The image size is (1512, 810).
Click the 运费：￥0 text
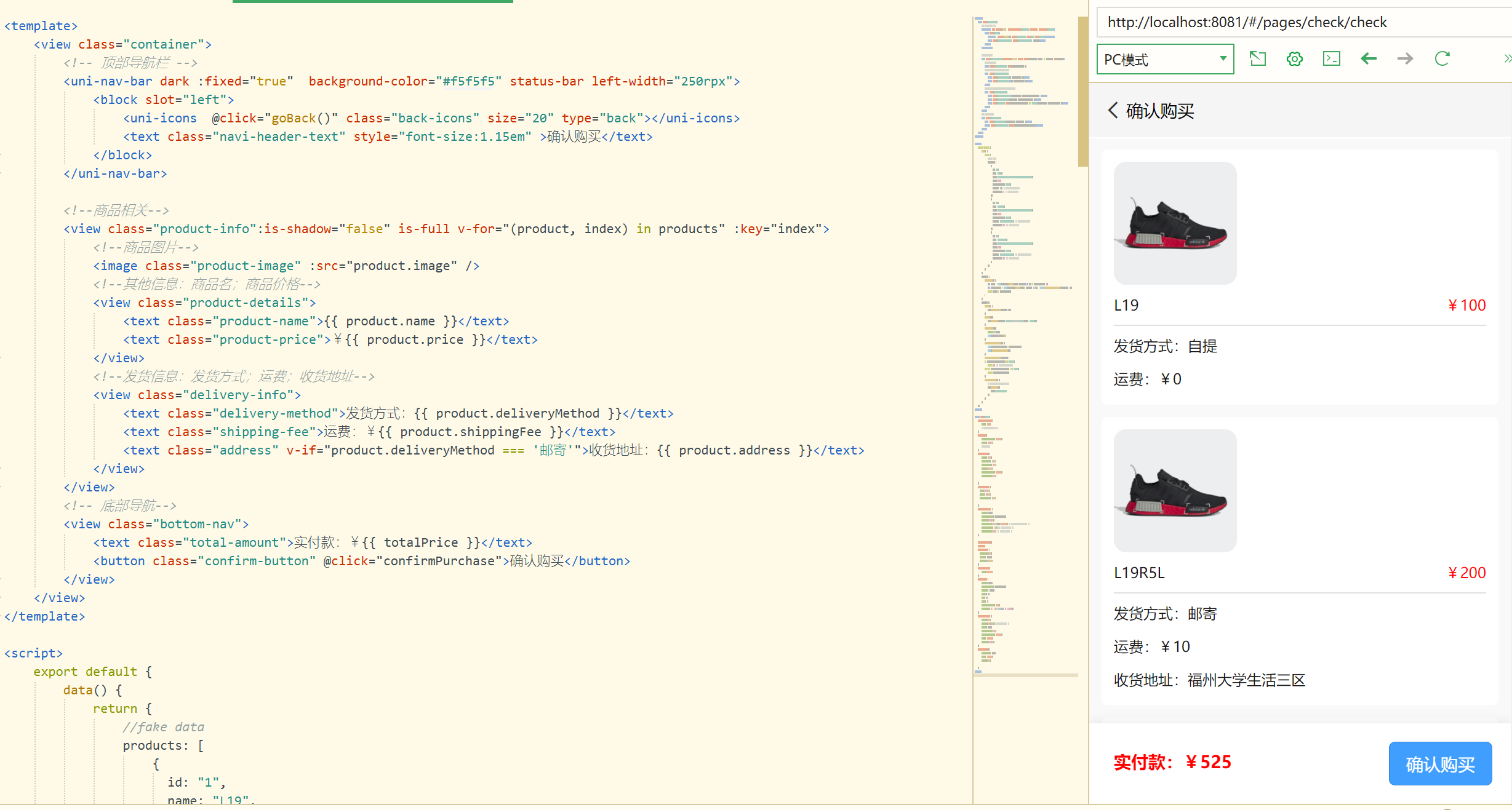1148,379
